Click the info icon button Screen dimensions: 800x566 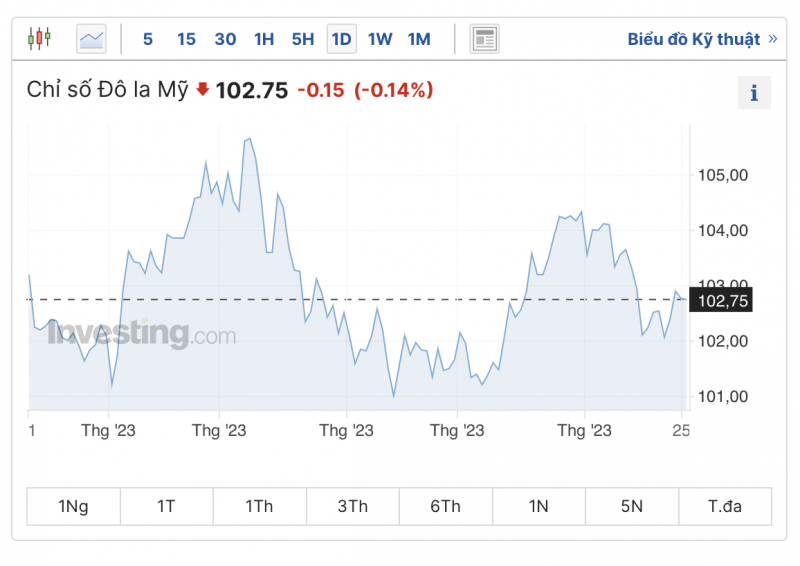tap(754, 93)
